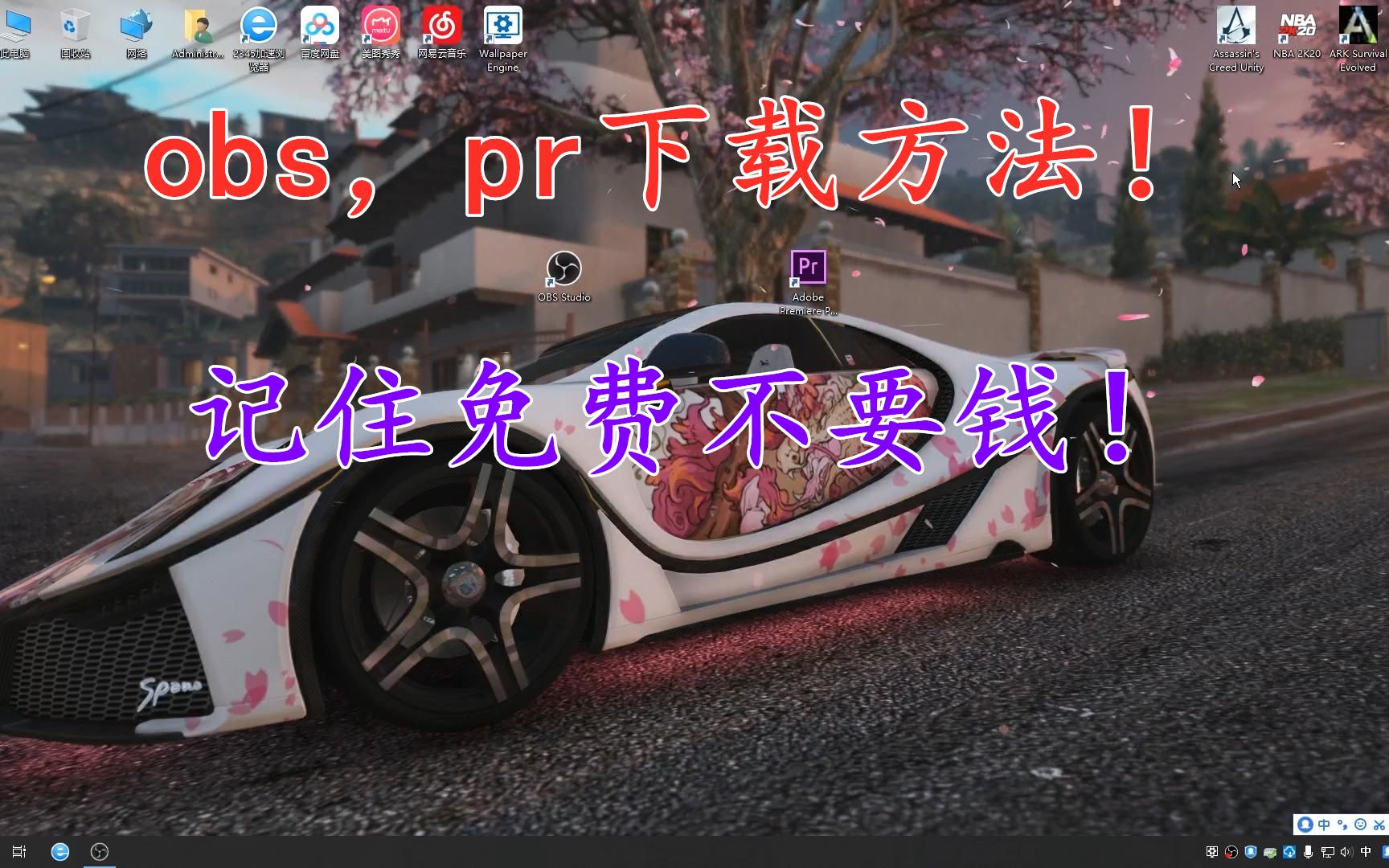Select the 美图秀秀 (Meitu) desktop shortcut
This screenshot has width=1389, height=868.
(381, 32)
